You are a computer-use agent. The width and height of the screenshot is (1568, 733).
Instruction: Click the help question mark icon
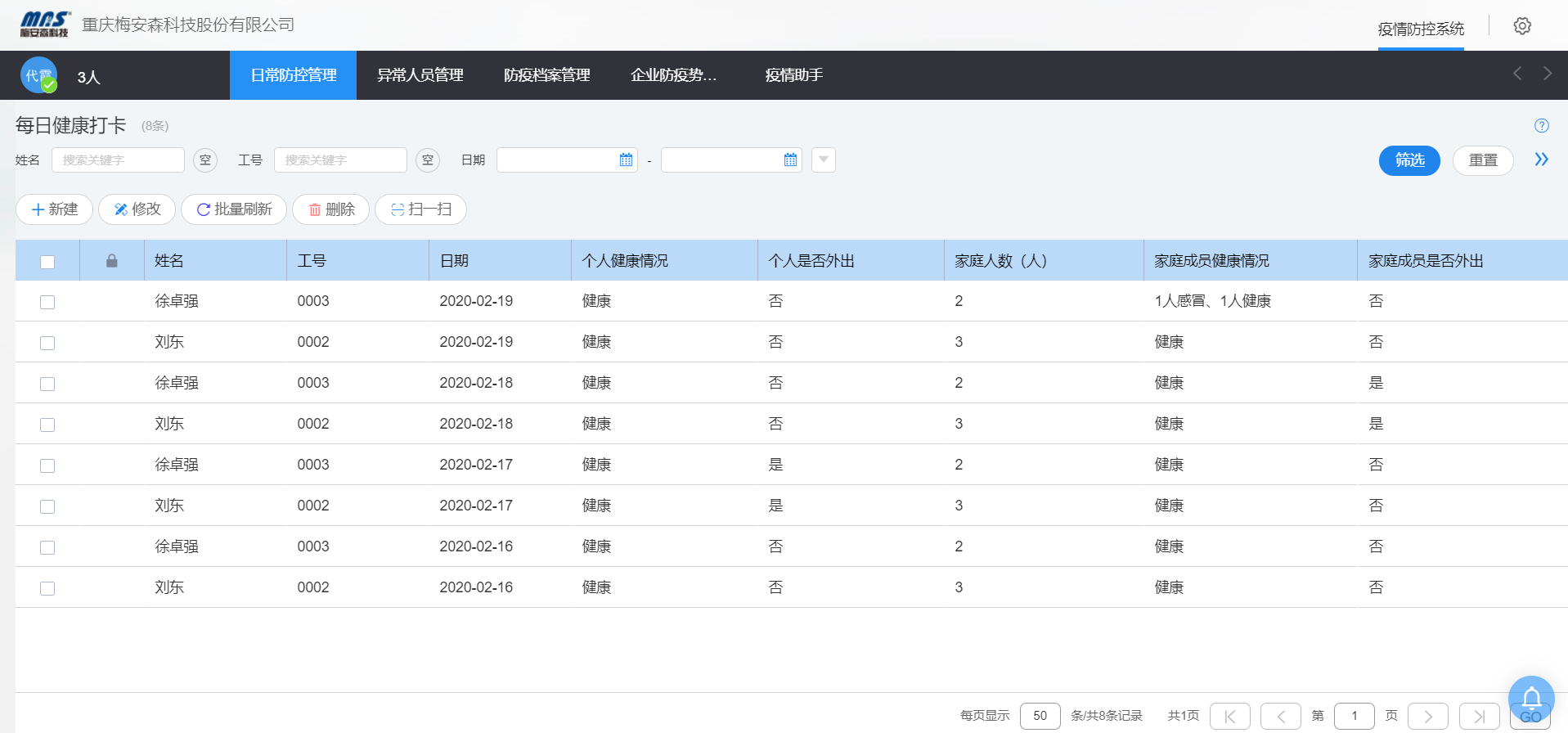coord(1541,126)
